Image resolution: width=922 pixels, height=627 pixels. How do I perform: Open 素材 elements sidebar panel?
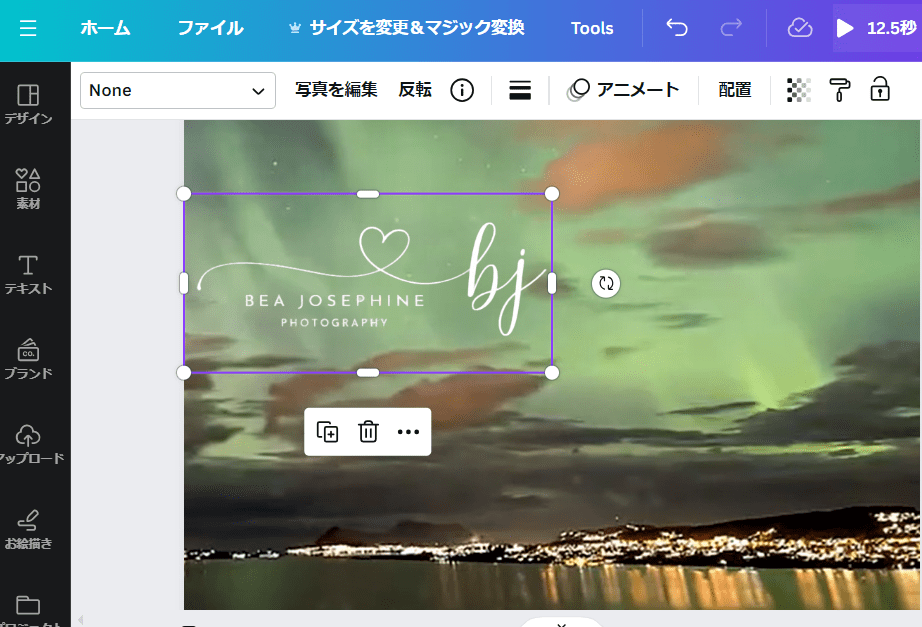click(x=28, y=189)
